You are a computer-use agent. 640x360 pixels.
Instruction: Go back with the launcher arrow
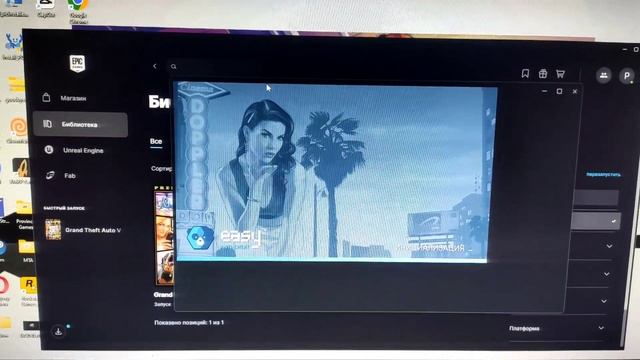click(155, 66)
